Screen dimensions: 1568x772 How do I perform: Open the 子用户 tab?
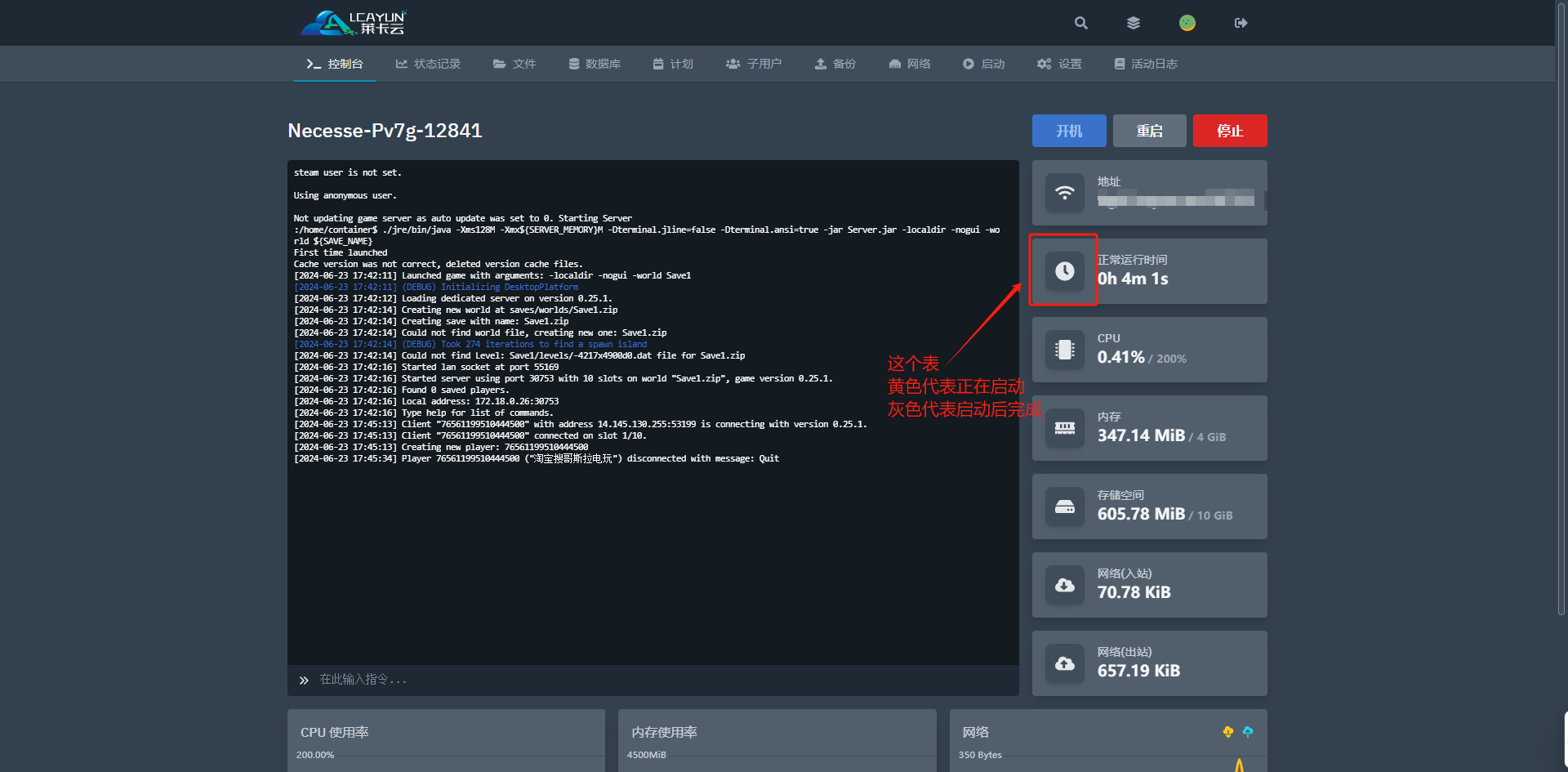[x=754, y=64]
